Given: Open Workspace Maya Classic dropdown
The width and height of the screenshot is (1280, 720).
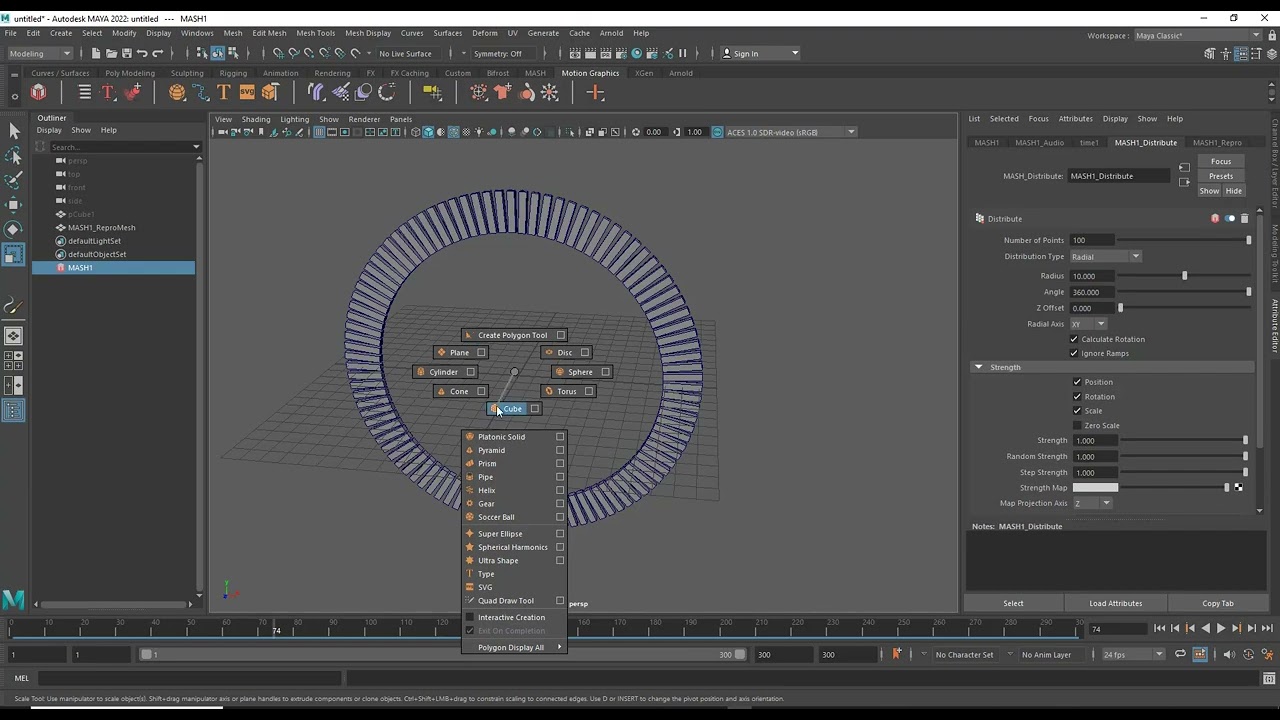Looking at the screenshot, I should [1198, 35].
